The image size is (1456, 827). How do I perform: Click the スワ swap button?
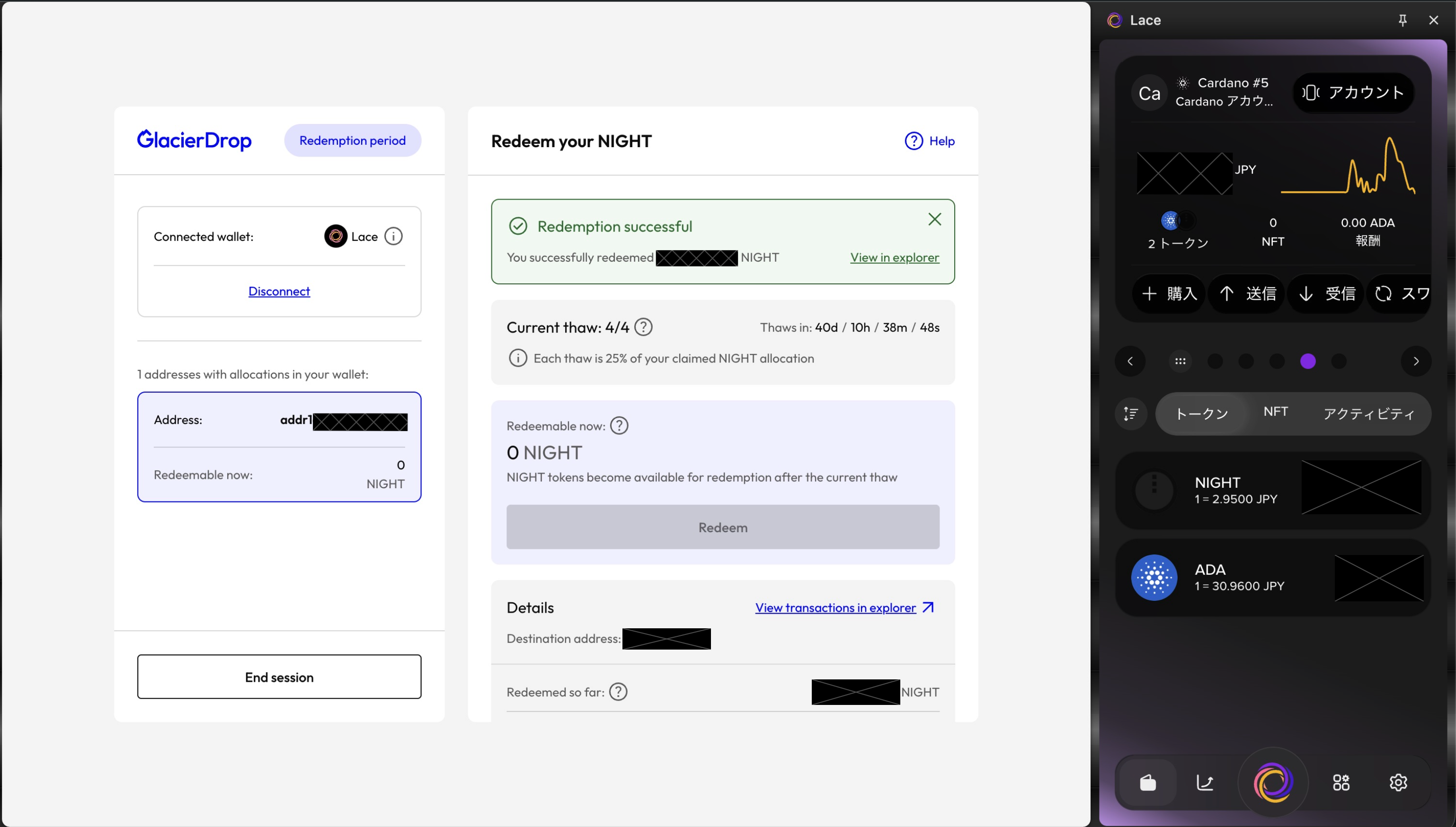point(1399,294)
